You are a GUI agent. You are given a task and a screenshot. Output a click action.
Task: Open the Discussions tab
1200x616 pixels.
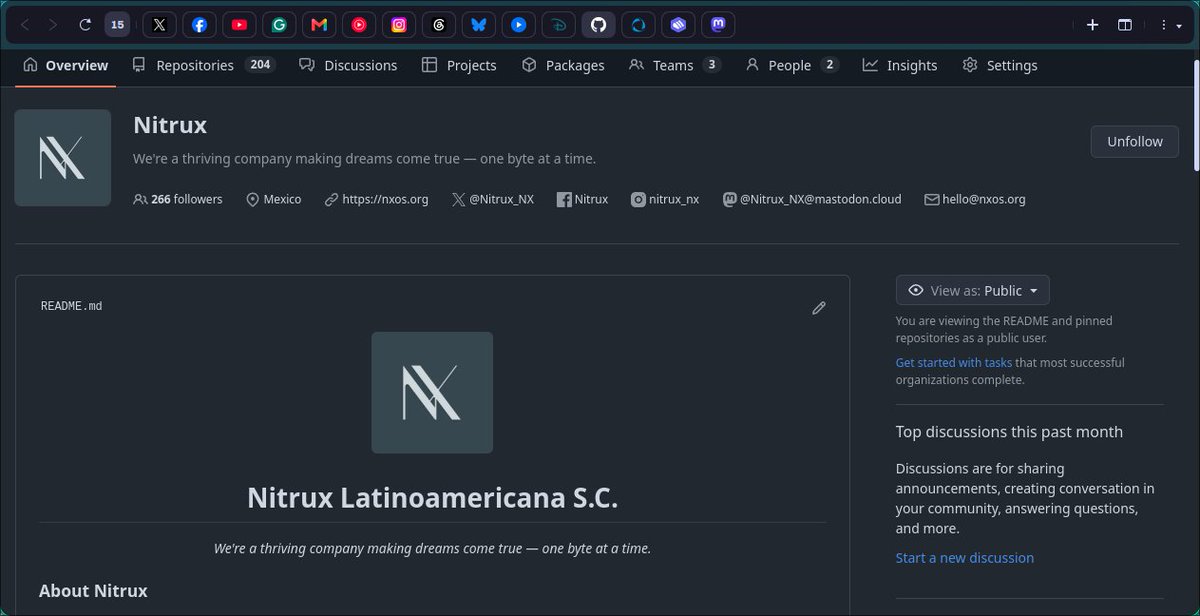point(348,65)
